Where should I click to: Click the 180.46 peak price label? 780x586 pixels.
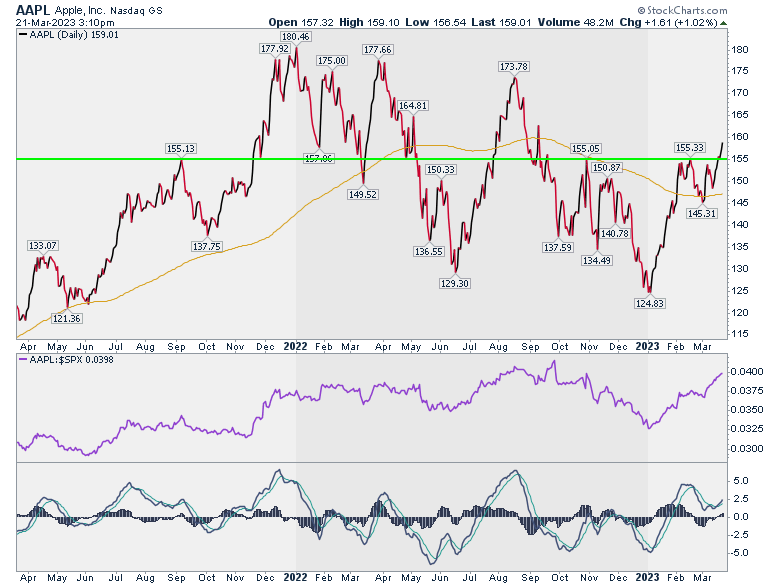[295, 36]
